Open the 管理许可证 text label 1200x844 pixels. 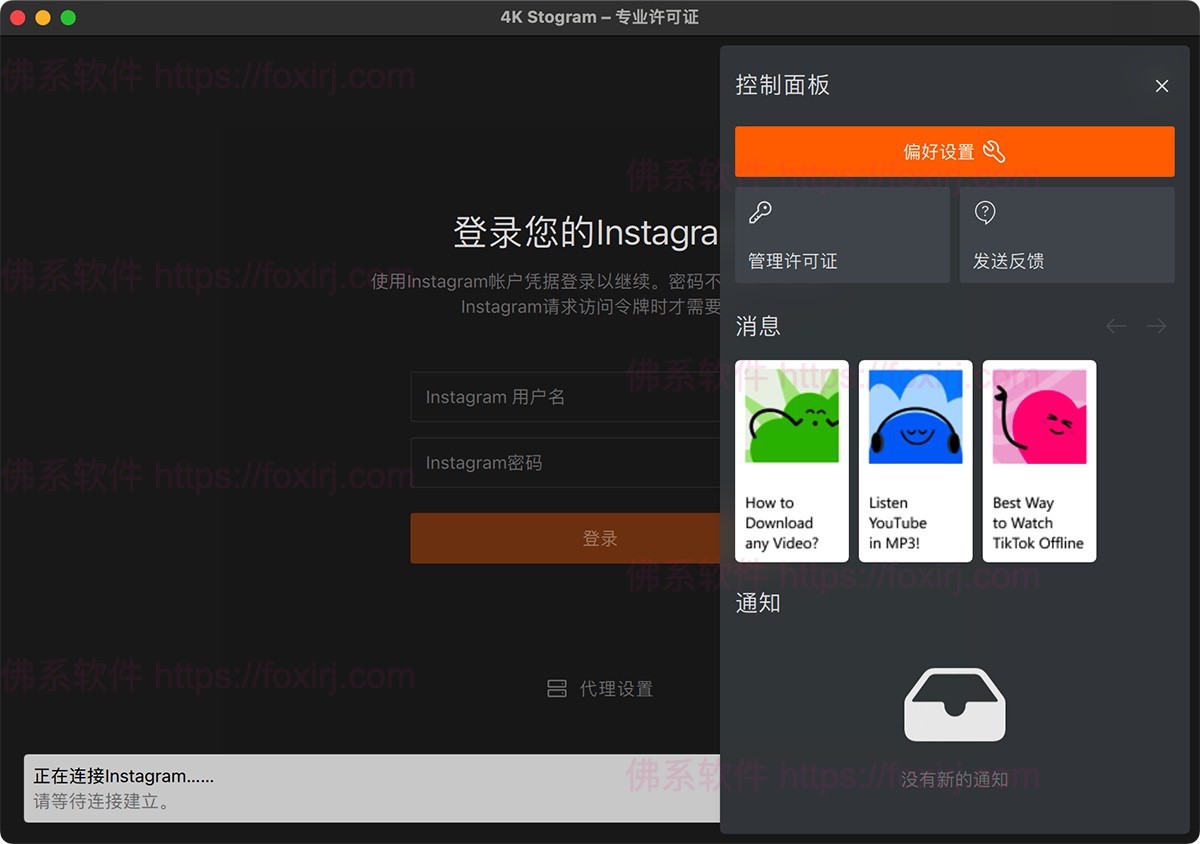tap(792, 261)
